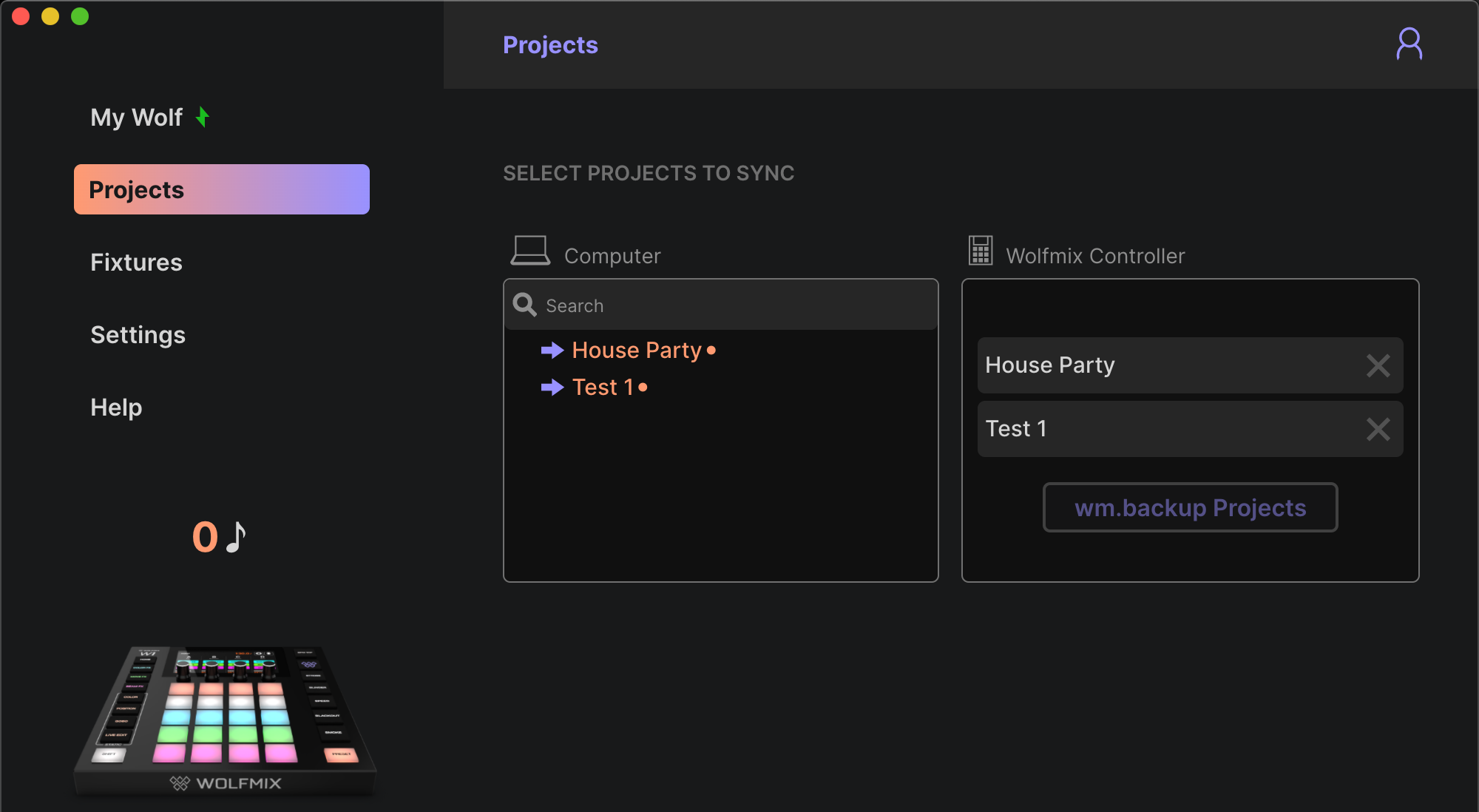This screenshot has height=812, width=1479.
Task: Select House Party in the computer list
Action: (x=636, y=350)
